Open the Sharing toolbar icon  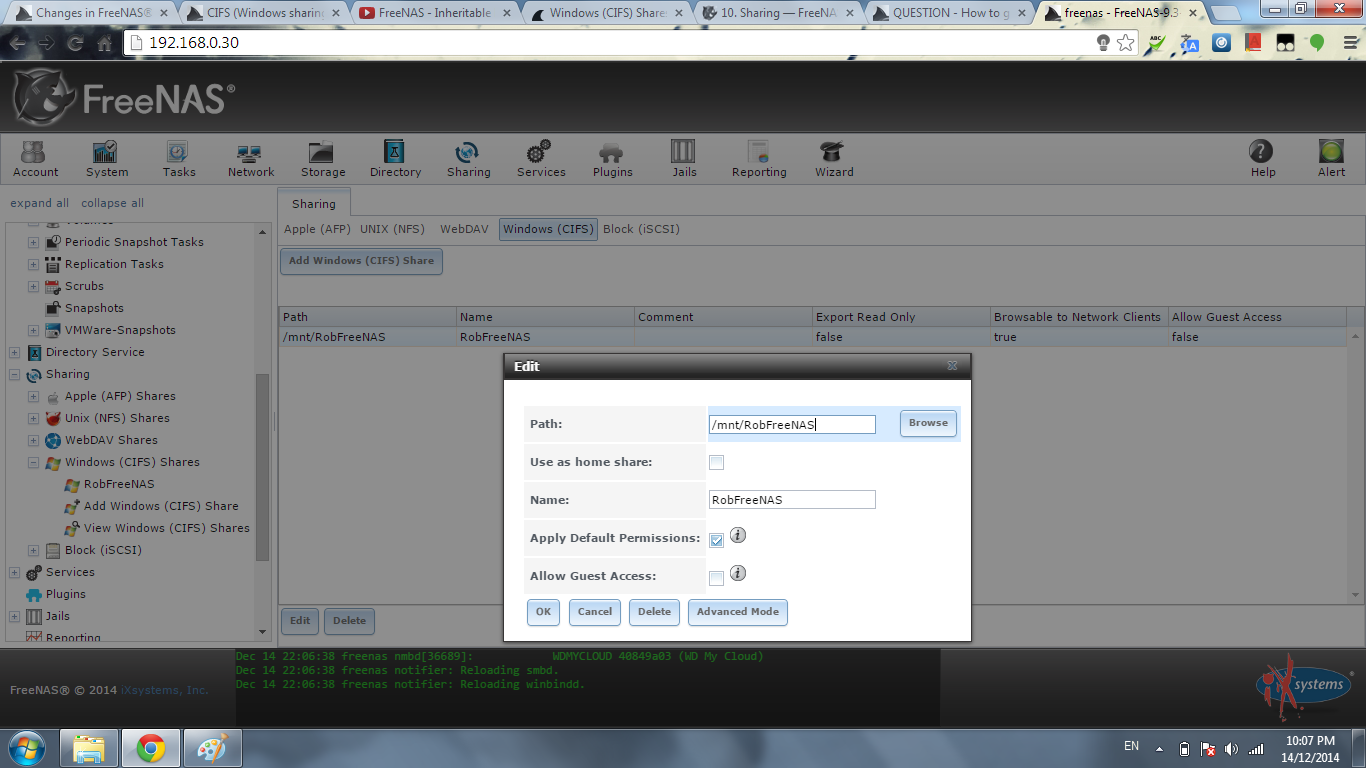tap(468, 158)
